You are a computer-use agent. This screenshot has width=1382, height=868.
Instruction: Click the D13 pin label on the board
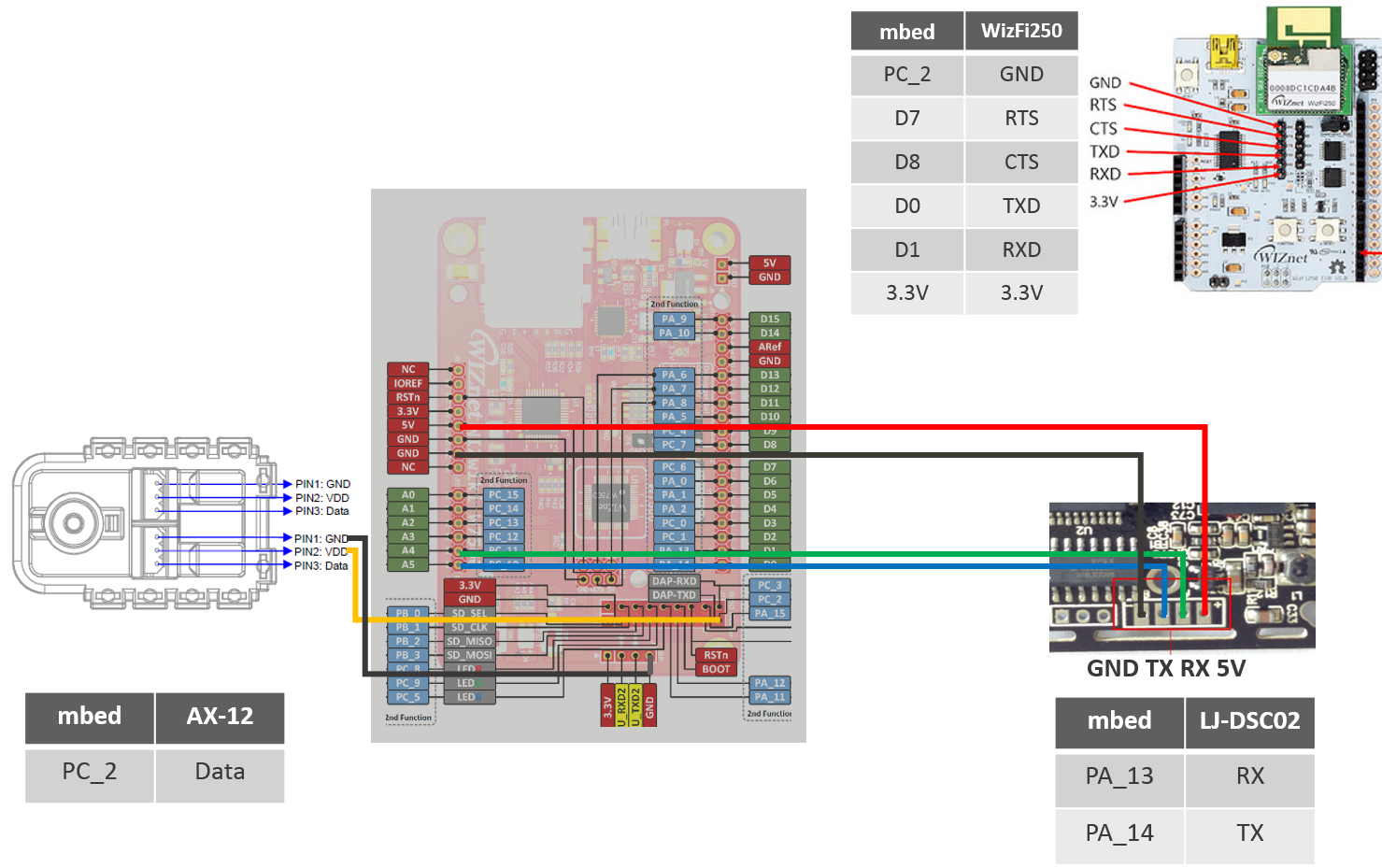click(770, 375)
